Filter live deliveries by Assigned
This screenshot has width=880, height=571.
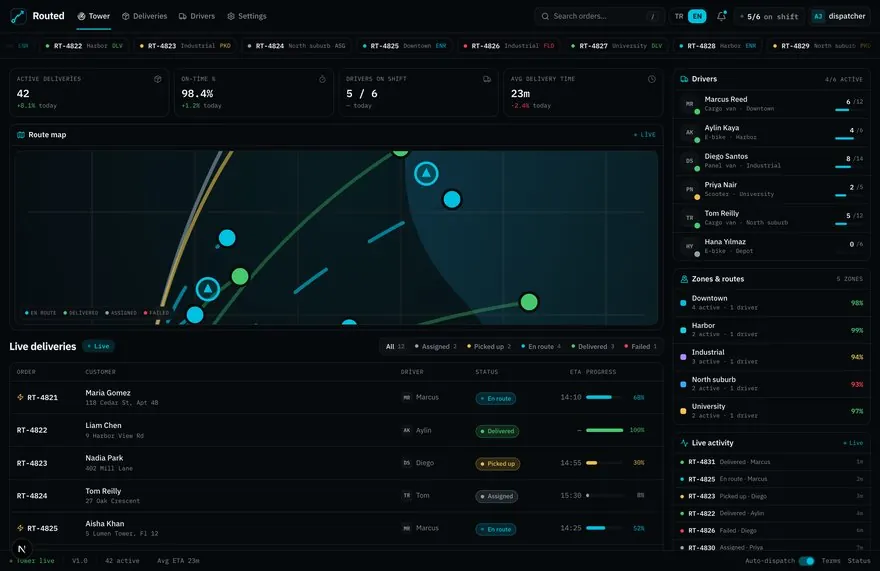436,346
